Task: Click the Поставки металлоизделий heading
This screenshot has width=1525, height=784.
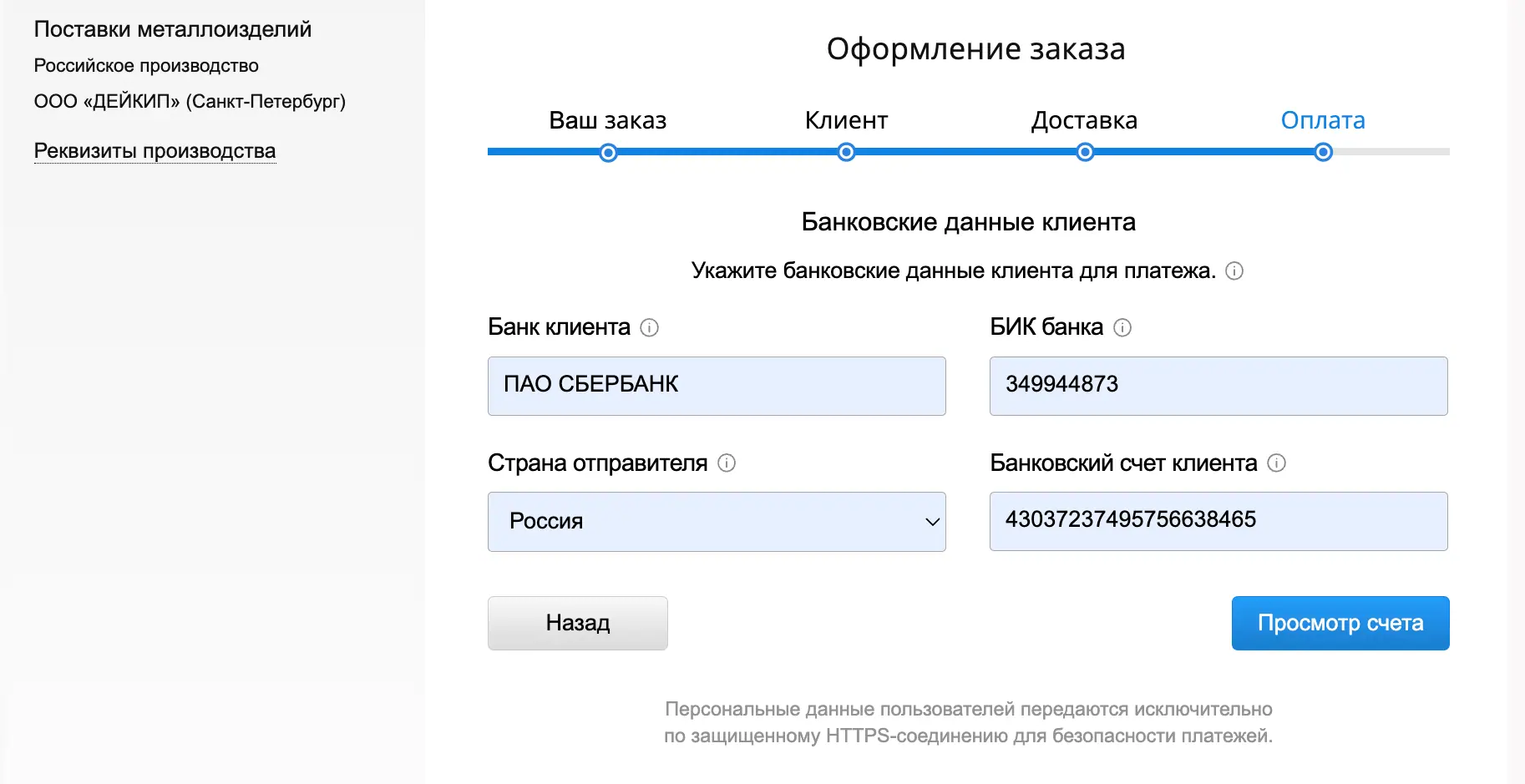Action: pyautogui.click(x=173, y=29)
